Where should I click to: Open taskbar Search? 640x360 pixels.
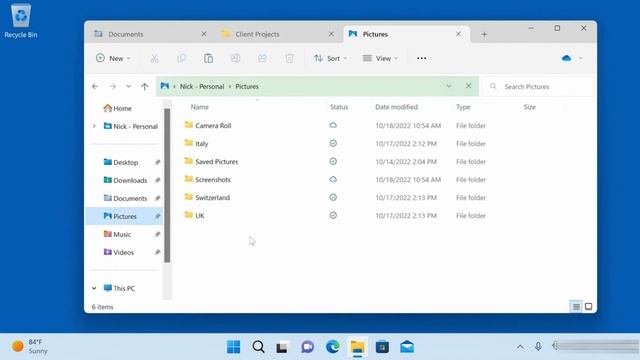[x=258, y=347]
